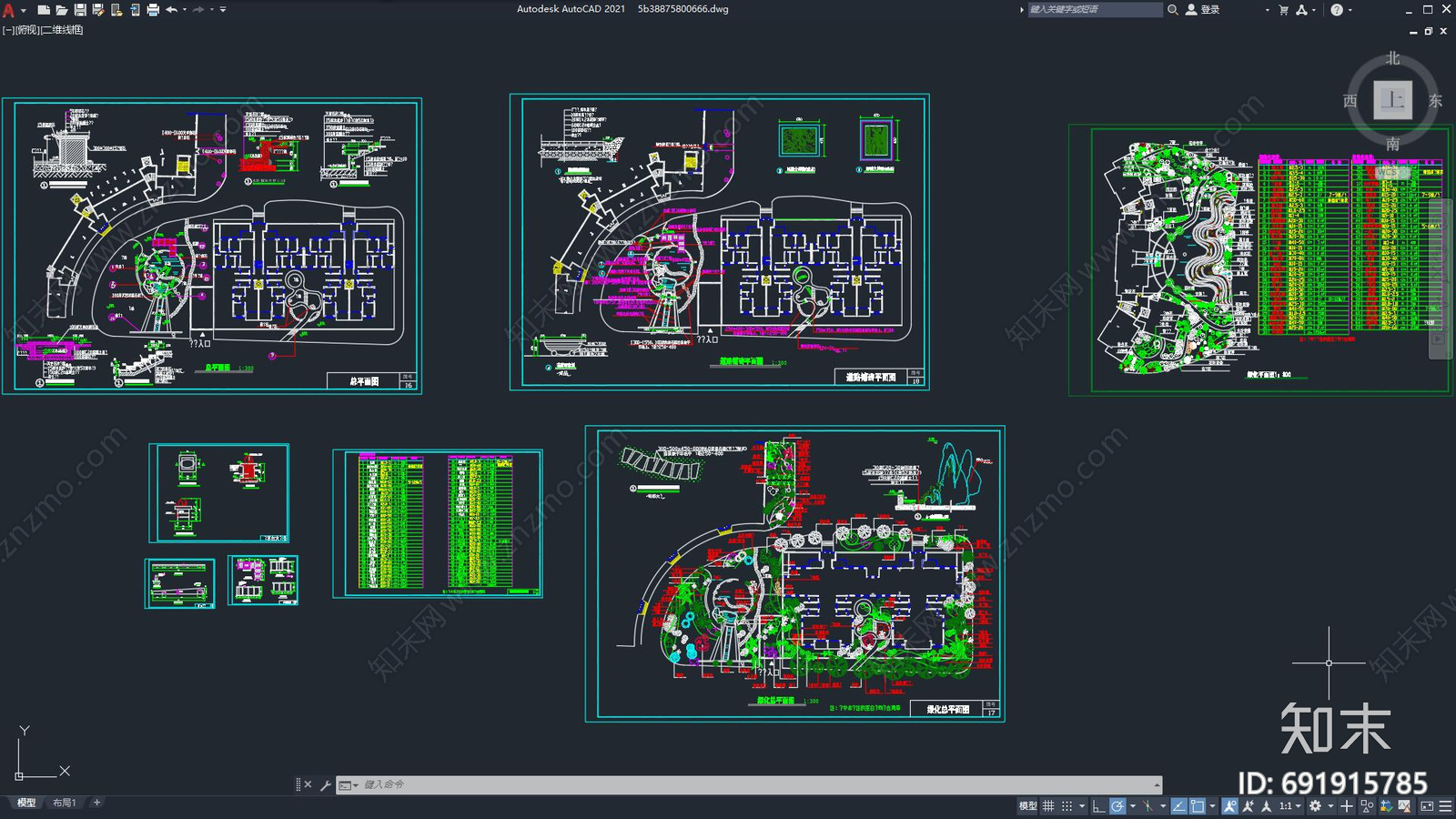Image resolution: width=1456 pixels, height=819 pixels.
Task: Expand the Quick Access Toolbar customize dropdown
Action: tap(223, 10)
